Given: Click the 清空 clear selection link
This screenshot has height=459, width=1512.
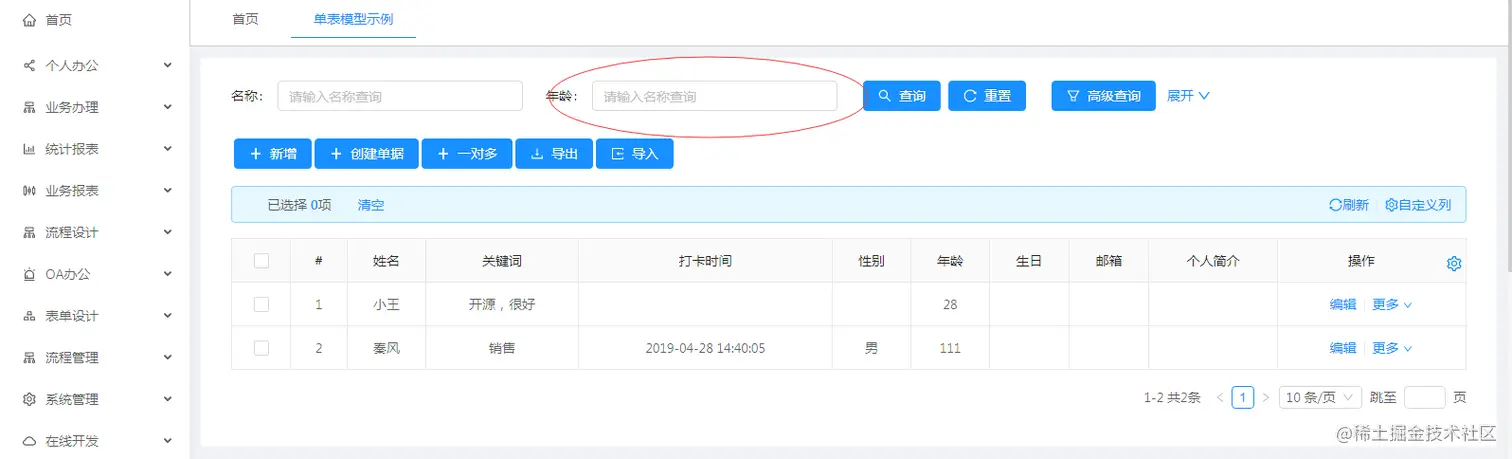Looking at the screenshot, I should [371, 205].
